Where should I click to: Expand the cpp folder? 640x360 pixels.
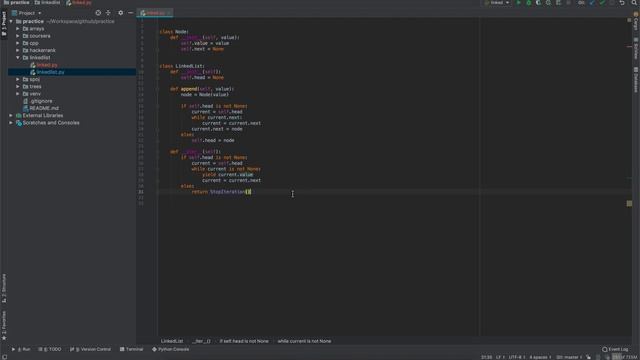[18, 43]
